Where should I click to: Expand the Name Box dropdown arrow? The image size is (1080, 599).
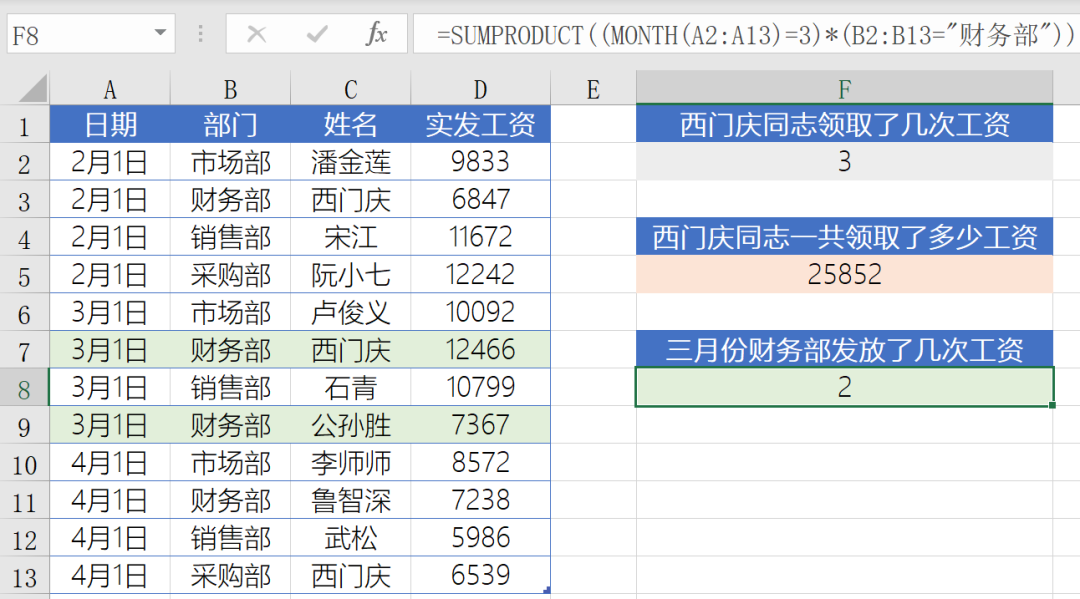(161, 35)
